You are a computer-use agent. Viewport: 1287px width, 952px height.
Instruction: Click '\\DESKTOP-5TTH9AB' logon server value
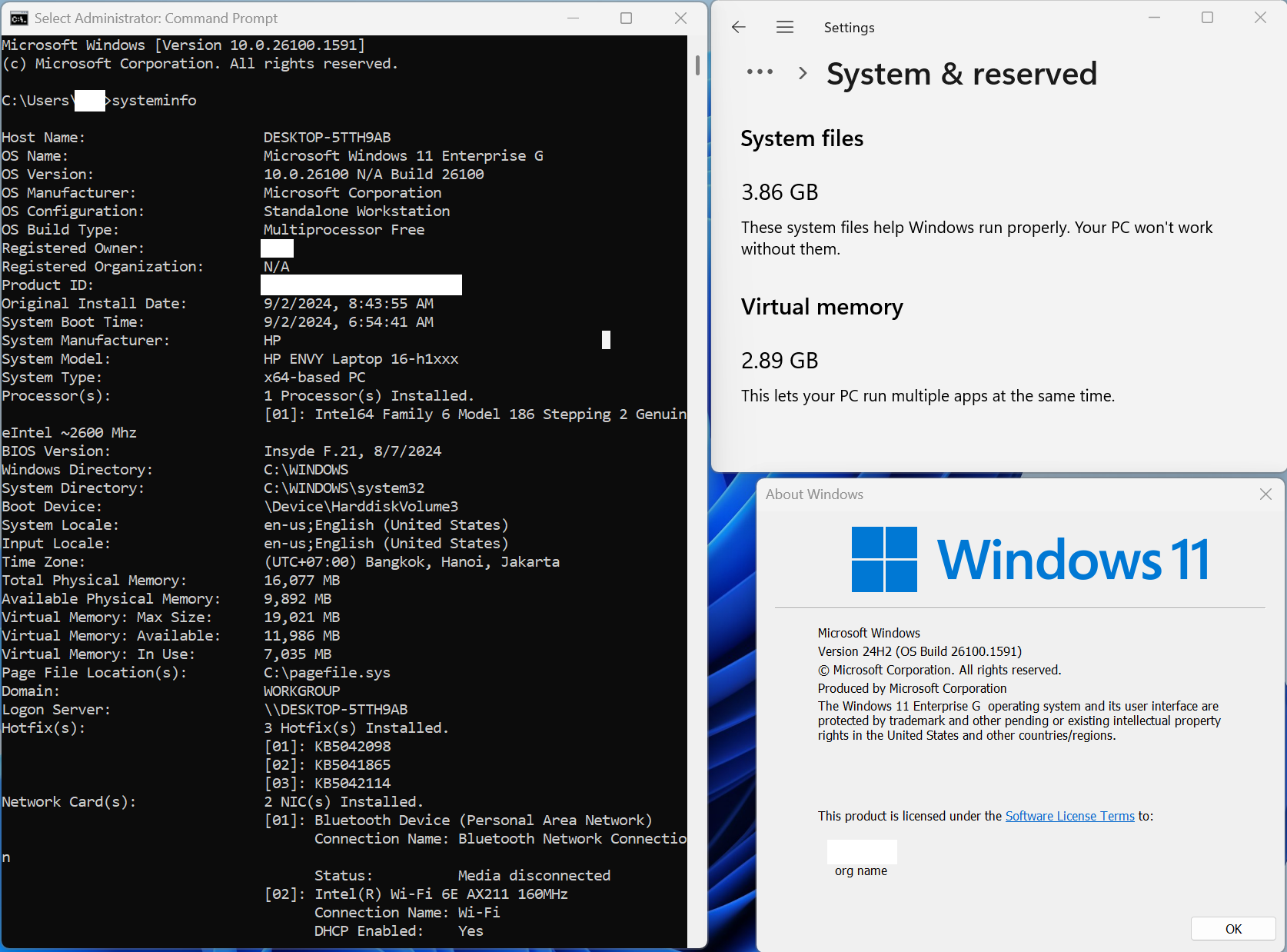click(335, 710)
